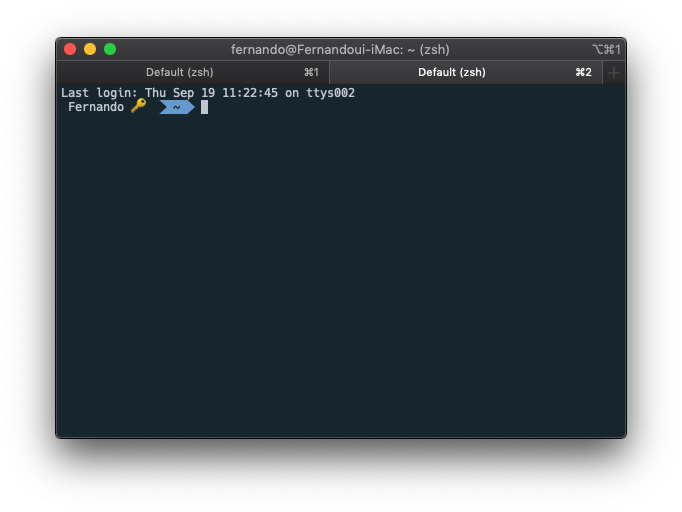Click the ttys002 text in login line
Screen dimensions: 682x512
point(330,93)
